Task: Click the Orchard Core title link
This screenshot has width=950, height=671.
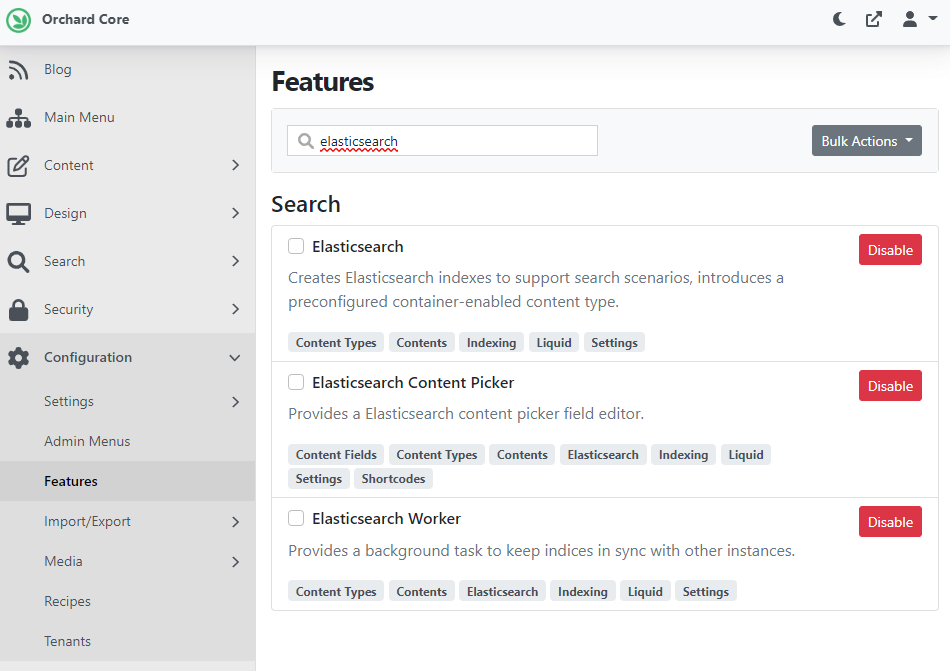Action: [85, 19]
